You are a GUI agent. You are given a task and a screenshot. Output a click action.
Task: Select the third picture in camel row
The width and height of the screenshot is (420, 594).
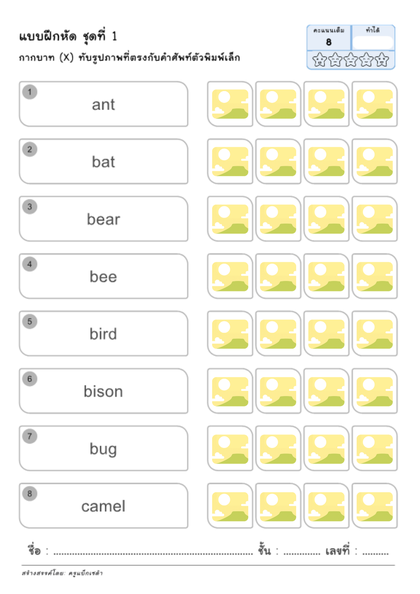[x=326, y=506]
